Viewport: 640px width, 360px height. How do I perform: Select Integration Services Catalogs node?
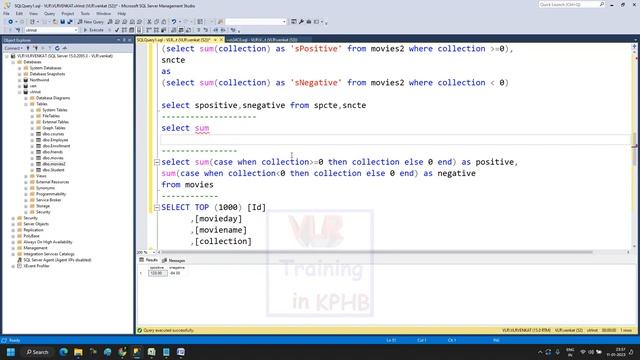49,254
